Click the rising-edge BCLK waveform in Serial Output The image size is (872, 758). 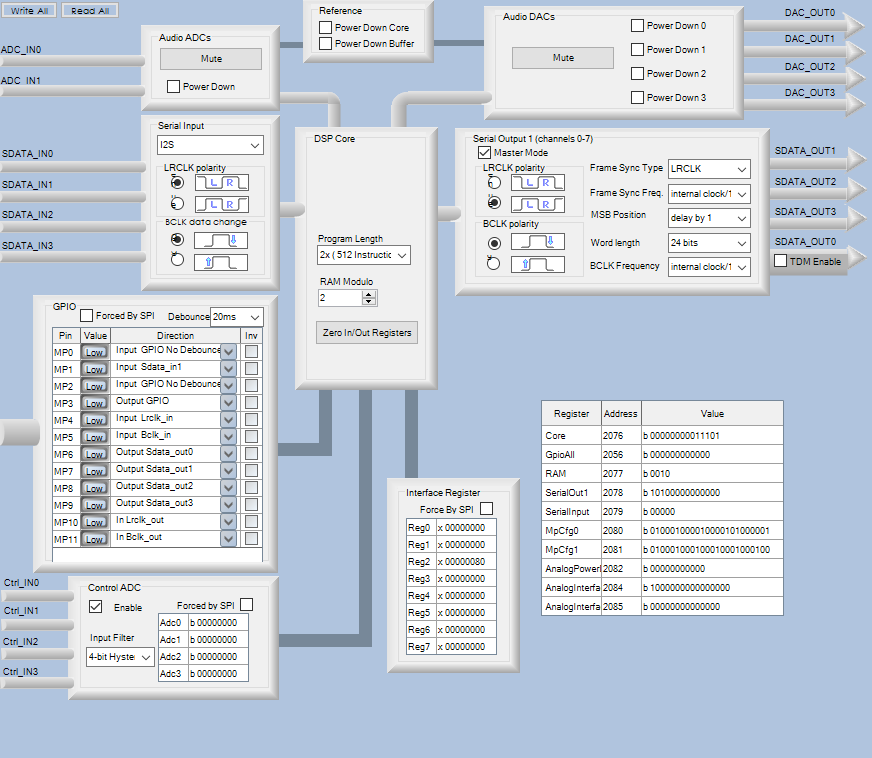[x=538, y=265]
